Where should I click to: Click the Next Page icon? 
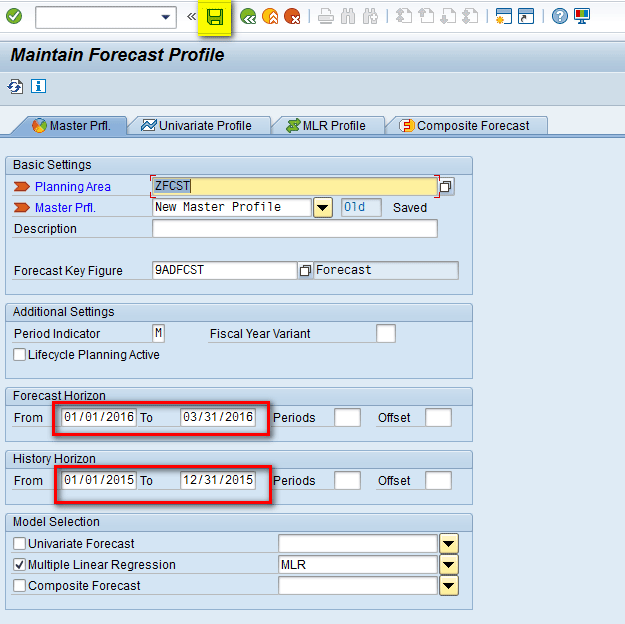click(448, 17)
